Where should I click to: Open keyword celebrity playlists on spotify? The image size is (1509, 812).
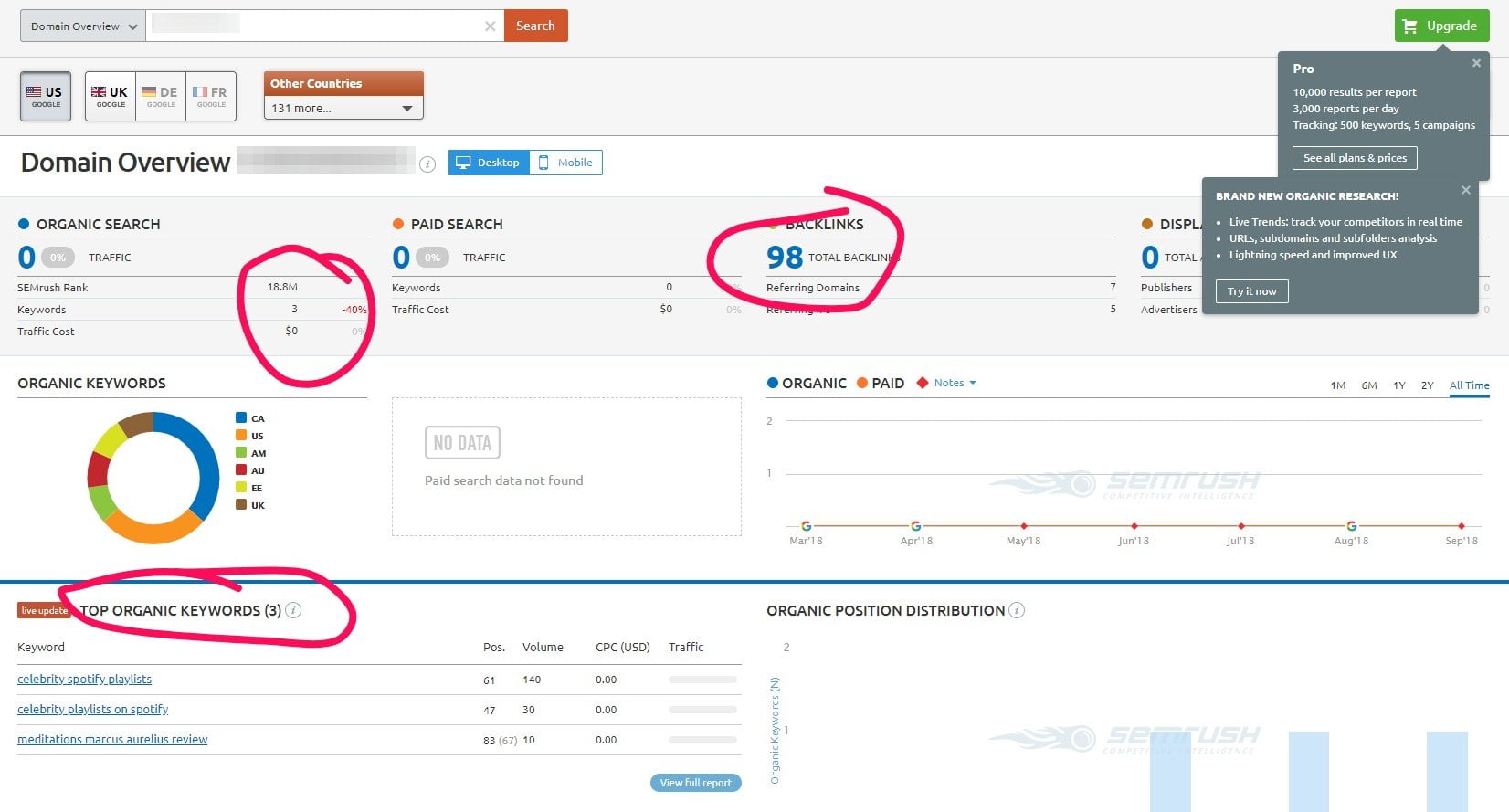[x=92, y=709]
